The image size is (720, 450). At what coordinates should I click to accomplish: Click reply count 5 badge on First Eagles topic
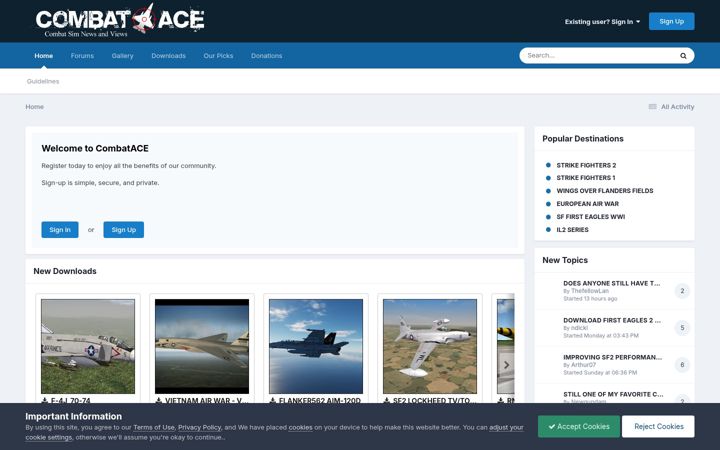(682, 328)
